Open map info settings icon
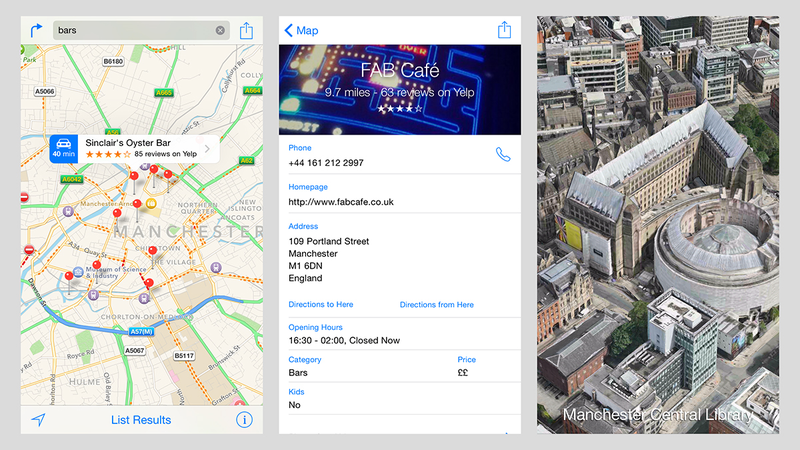 244,419
